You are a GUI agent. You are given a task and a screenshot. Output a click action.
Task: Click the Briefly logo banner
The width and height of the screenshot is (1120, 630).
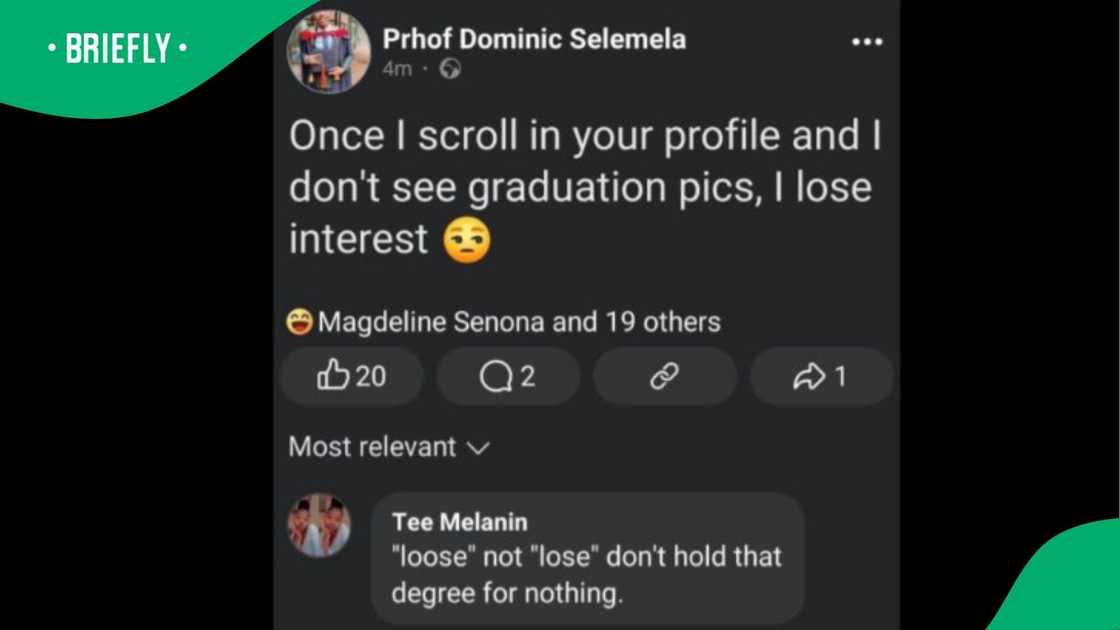(x=116, y=46)
